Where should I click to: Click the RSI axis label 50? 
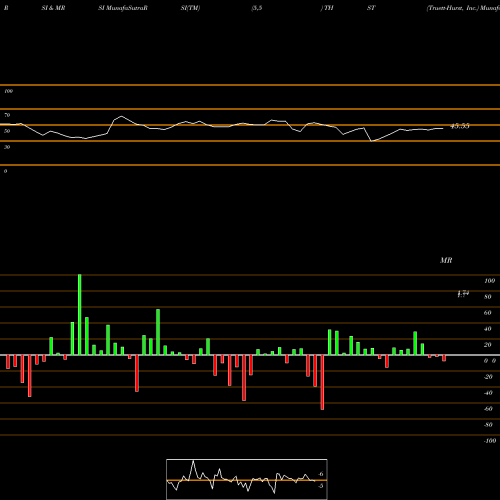point(7,131)
